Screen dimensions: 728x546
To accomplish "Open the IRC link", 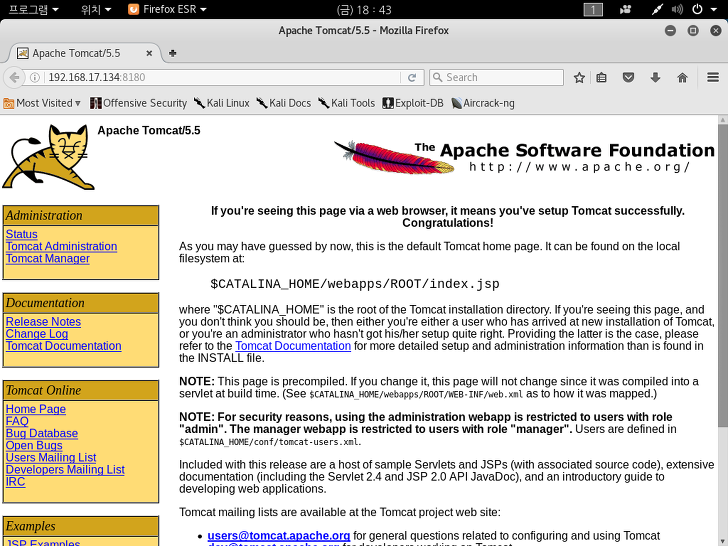I will (15, 481).
